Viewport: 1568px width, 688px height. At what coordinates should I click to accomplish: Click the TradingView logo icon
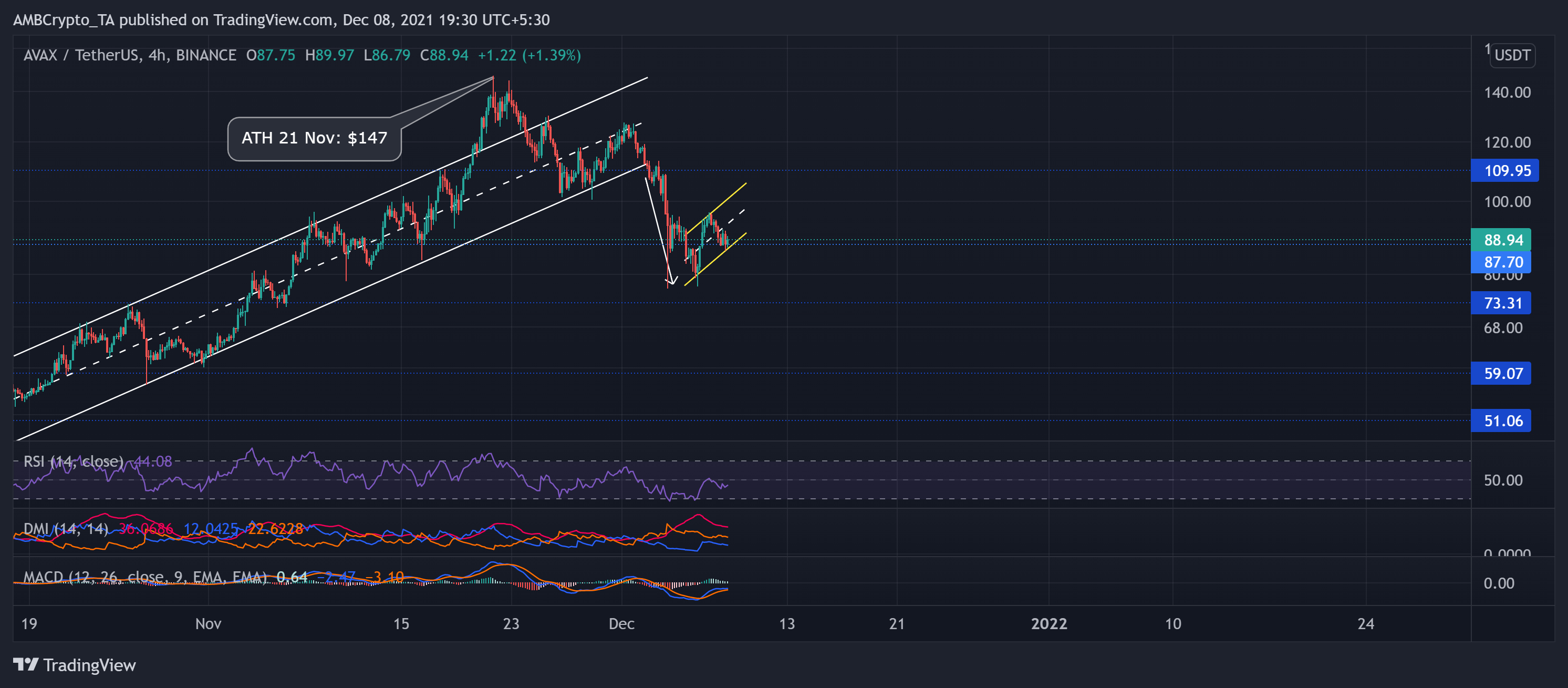click(26, 664)
